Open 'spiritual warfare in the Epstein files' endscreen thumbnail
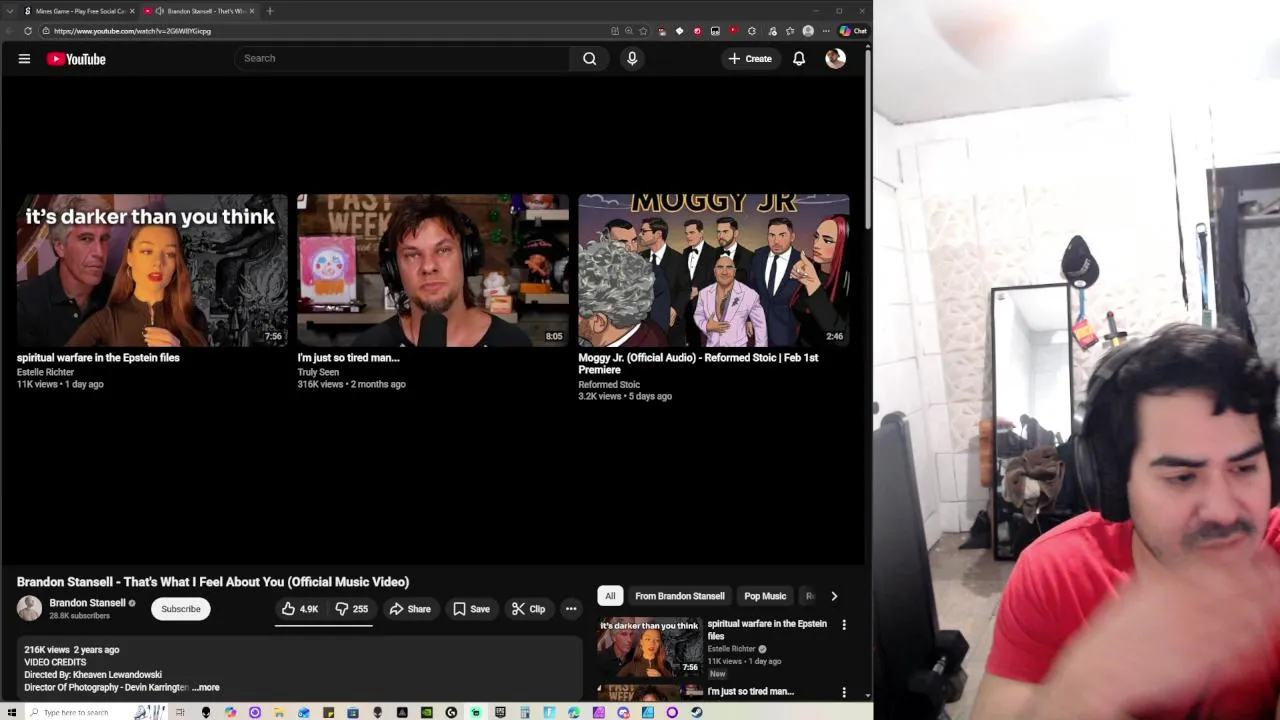 (152, 270)
